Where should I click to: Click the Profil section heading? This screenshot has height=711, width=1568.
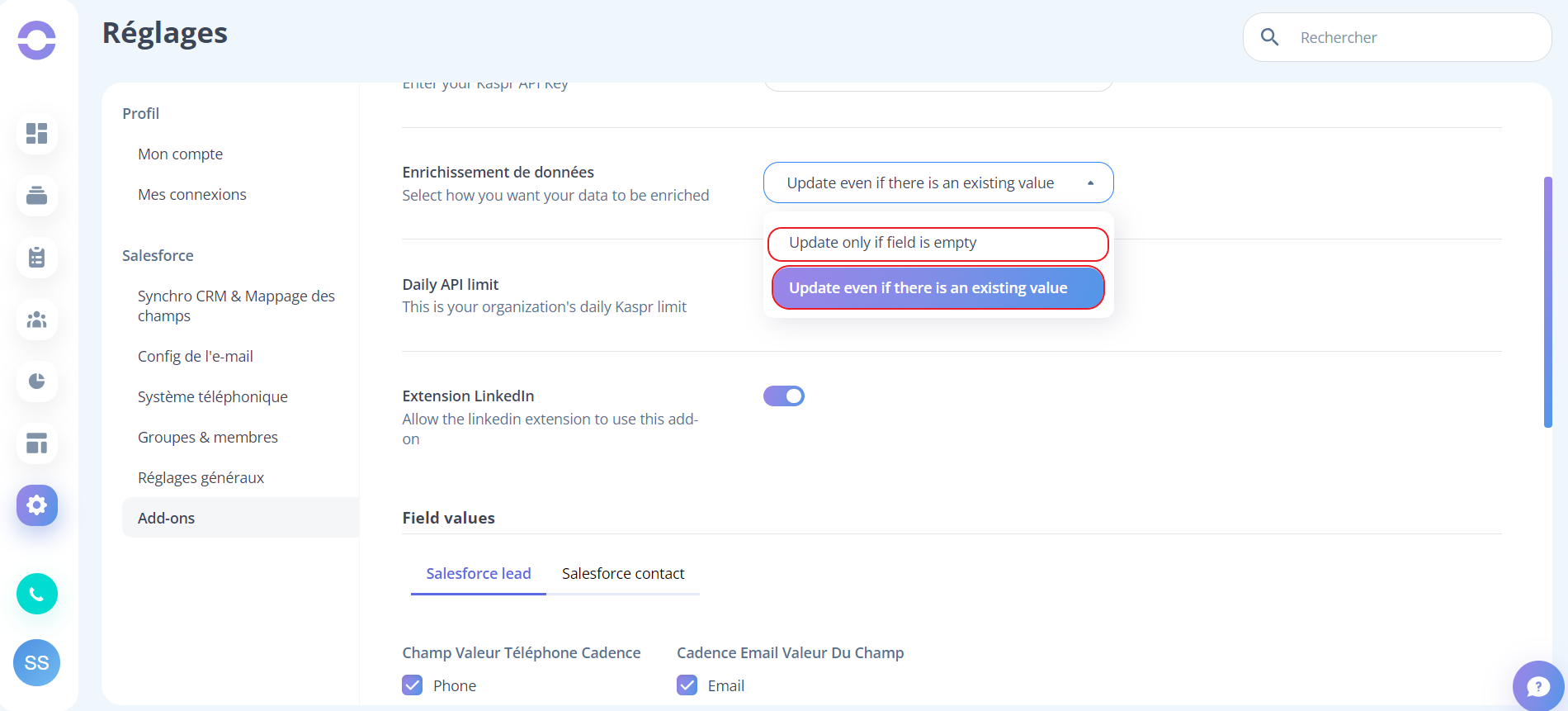pyautogui.click(x=141, y=113)
